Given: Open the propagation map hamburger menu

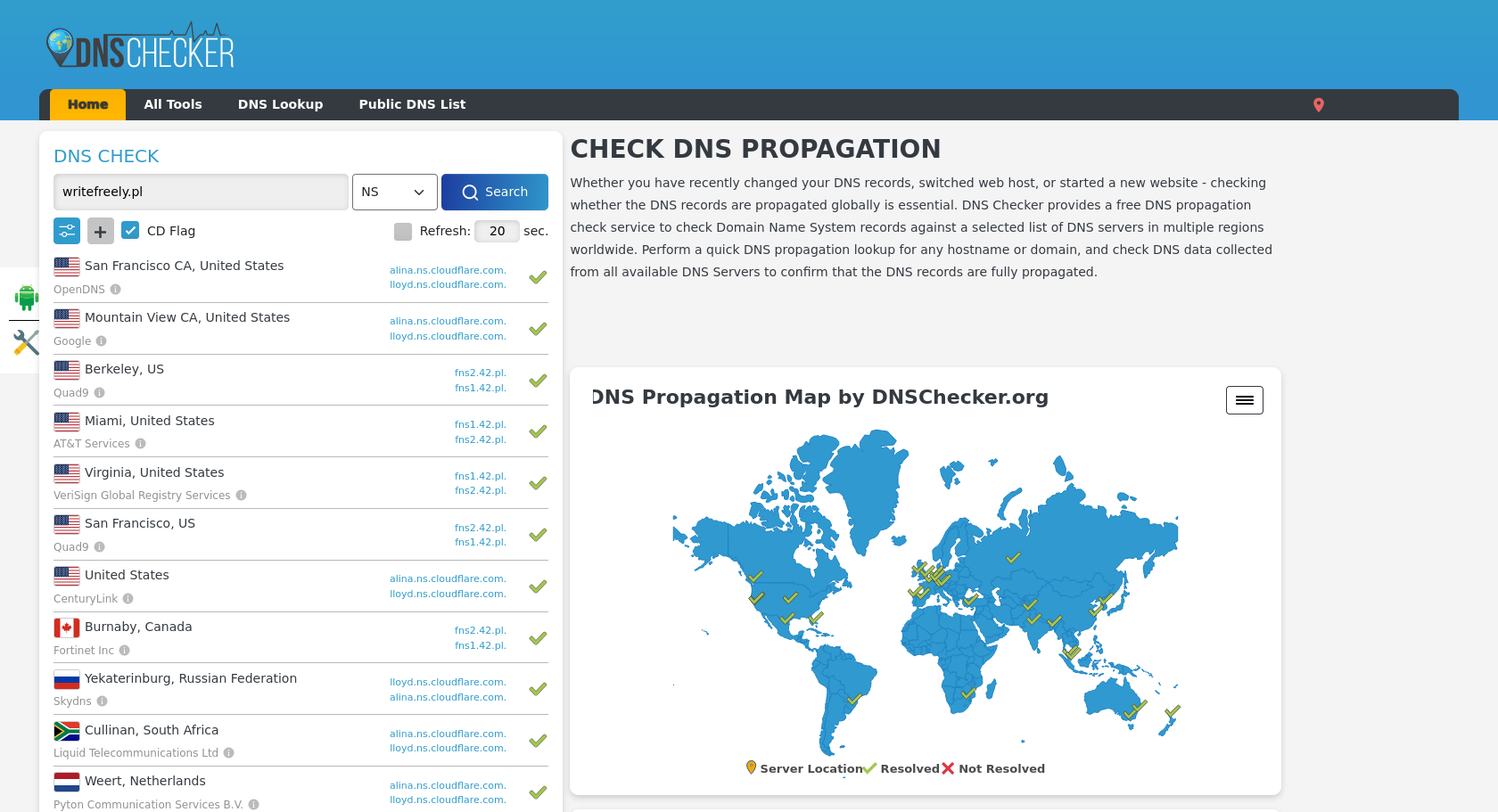Looking at the screenshot, I should coord(1244,400).
